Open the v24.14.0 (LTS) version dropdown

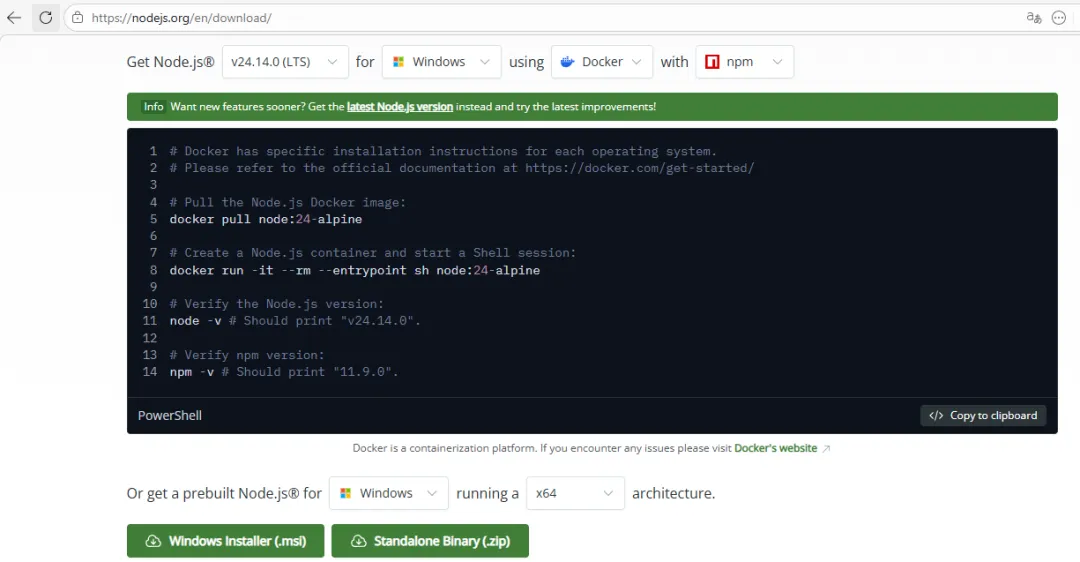285,62
